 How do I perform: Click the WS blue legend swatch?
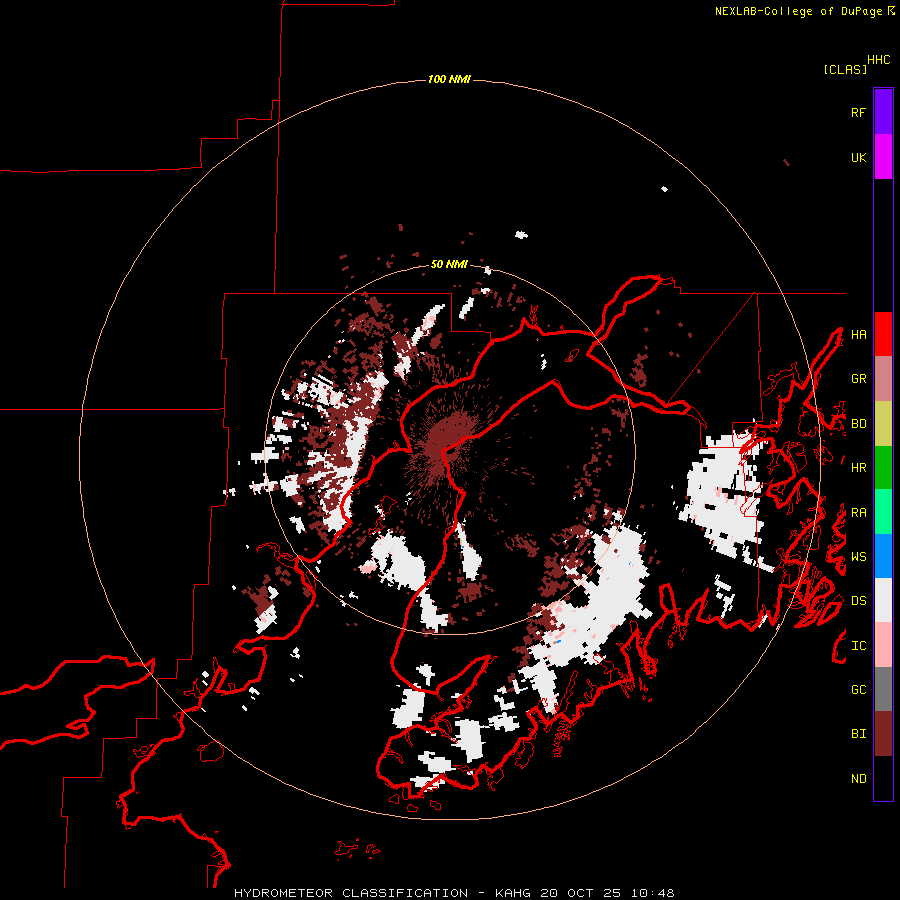tap(883, 556)
